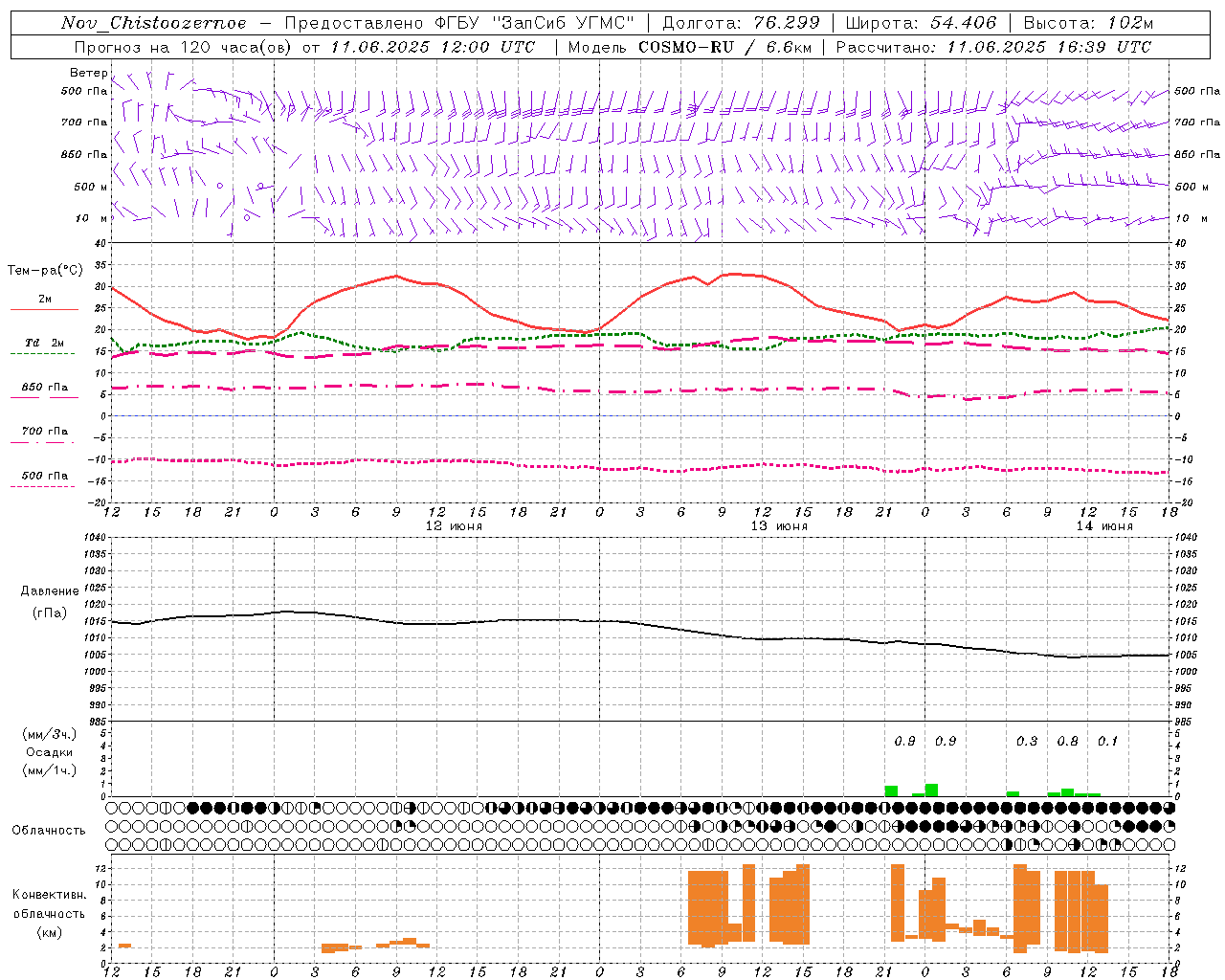Click the Осадки precipitation label
The height and width of the screenshot is (980, 1225).
click(x=50, y=752)
